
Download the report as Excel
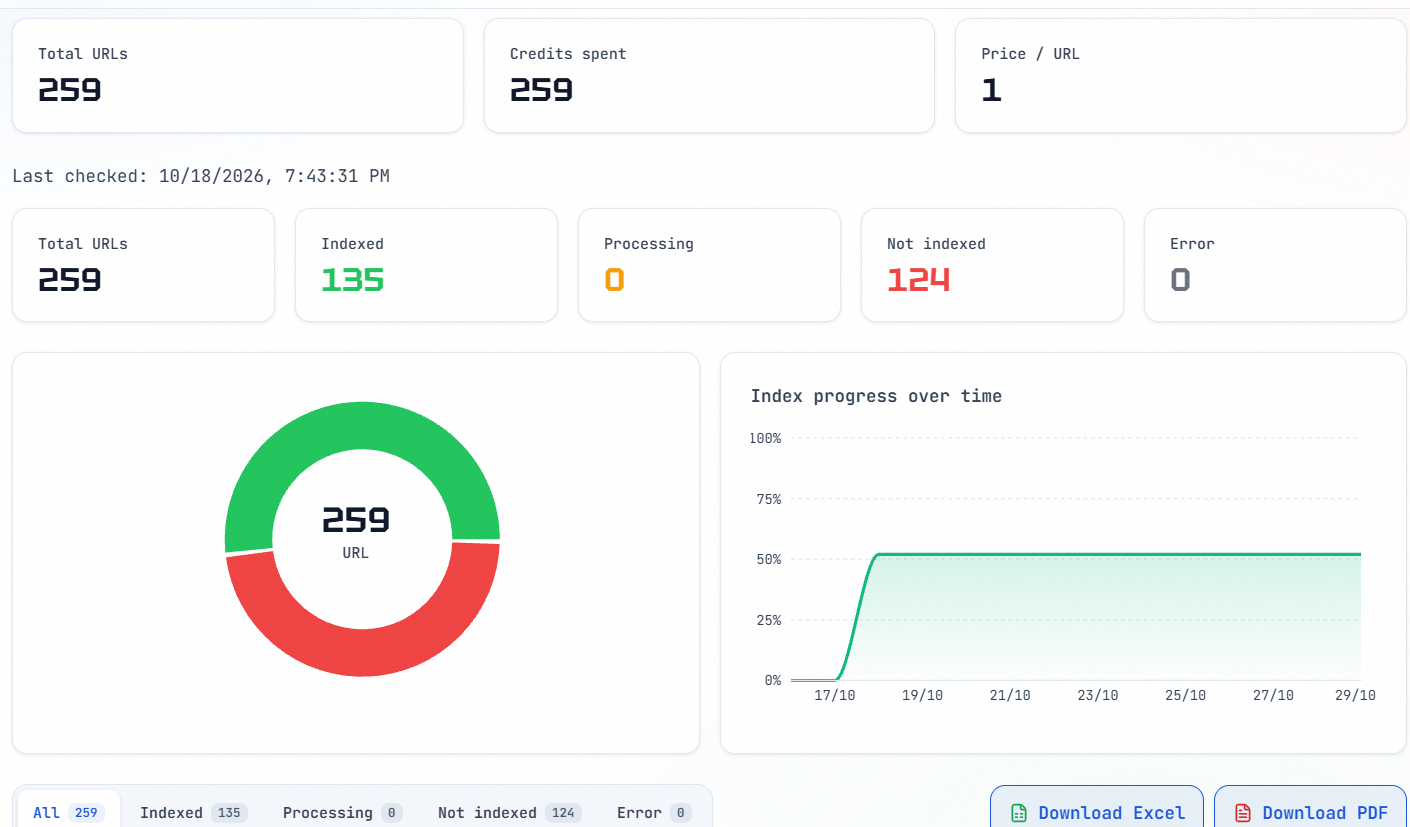click(1097, 808)
